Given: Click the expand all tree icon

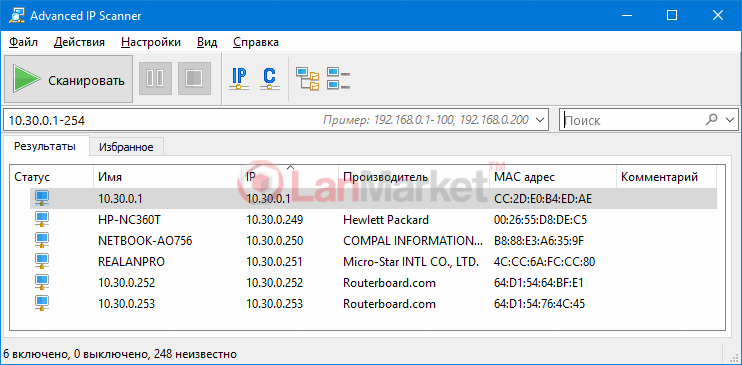Looking at the screenshot, I should [308, 79].
